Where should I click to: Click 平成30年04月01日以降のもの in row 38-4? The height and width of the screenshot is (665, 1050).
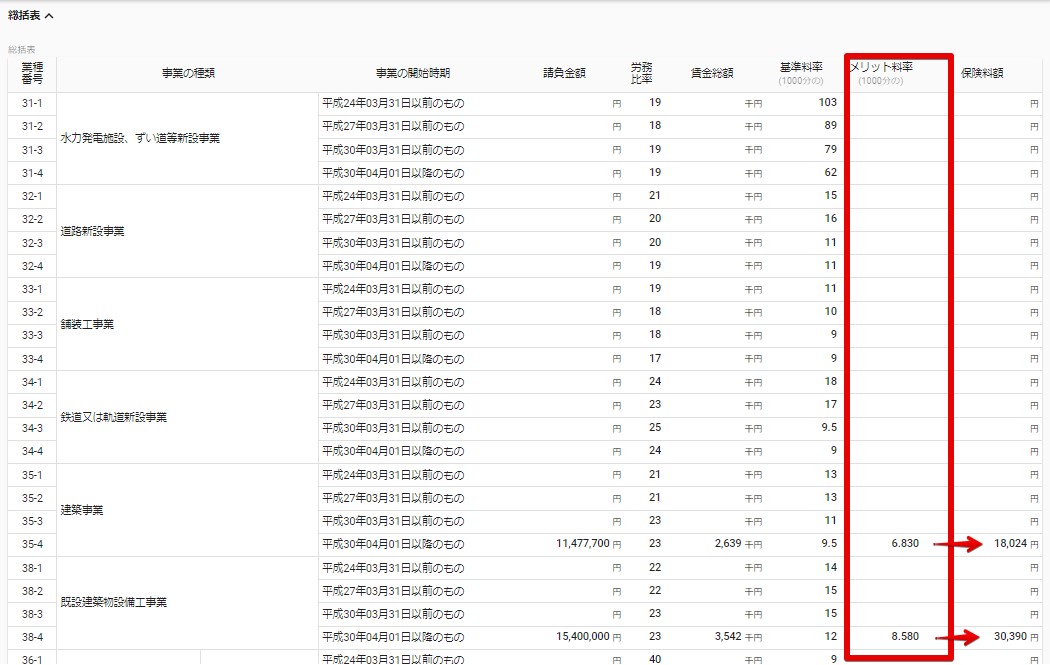393,637
